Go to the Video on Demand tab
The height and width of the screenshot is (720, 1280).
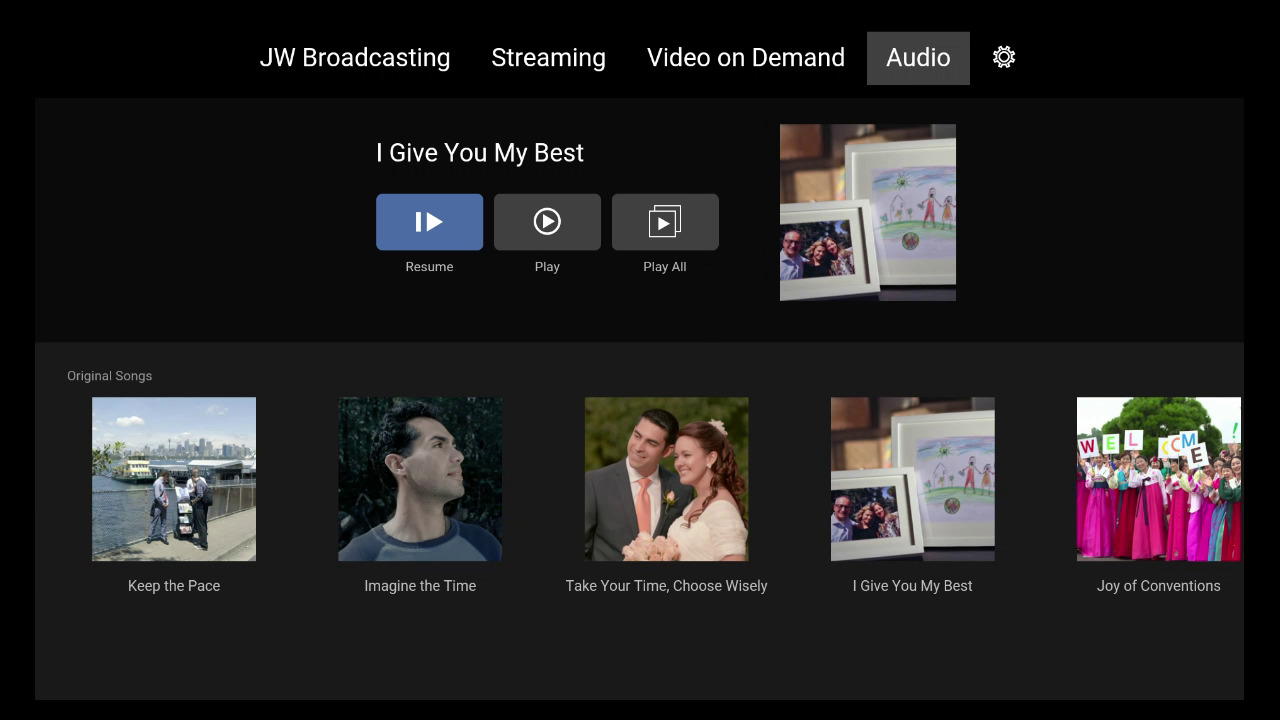pos(745,58)
